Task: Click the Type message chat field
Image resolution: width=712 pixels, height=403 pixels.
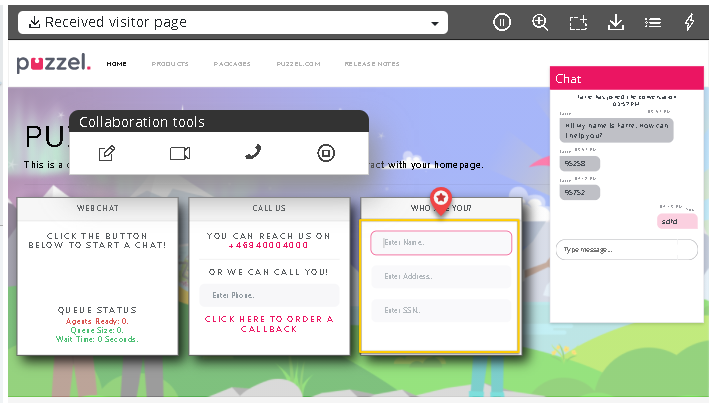Action: (626, 249)
